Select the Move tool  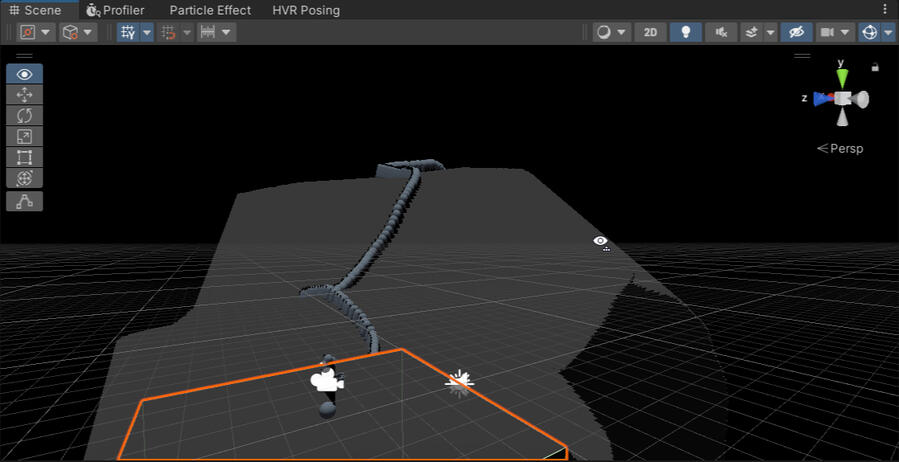point(25,95)
